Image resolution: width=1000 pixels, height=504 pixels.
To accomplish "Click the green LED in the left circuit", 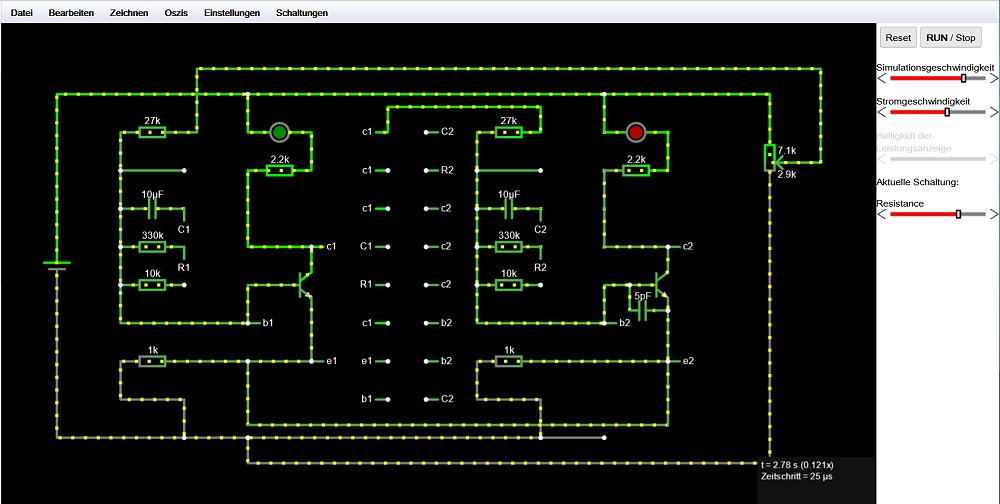I will (279, 132).
